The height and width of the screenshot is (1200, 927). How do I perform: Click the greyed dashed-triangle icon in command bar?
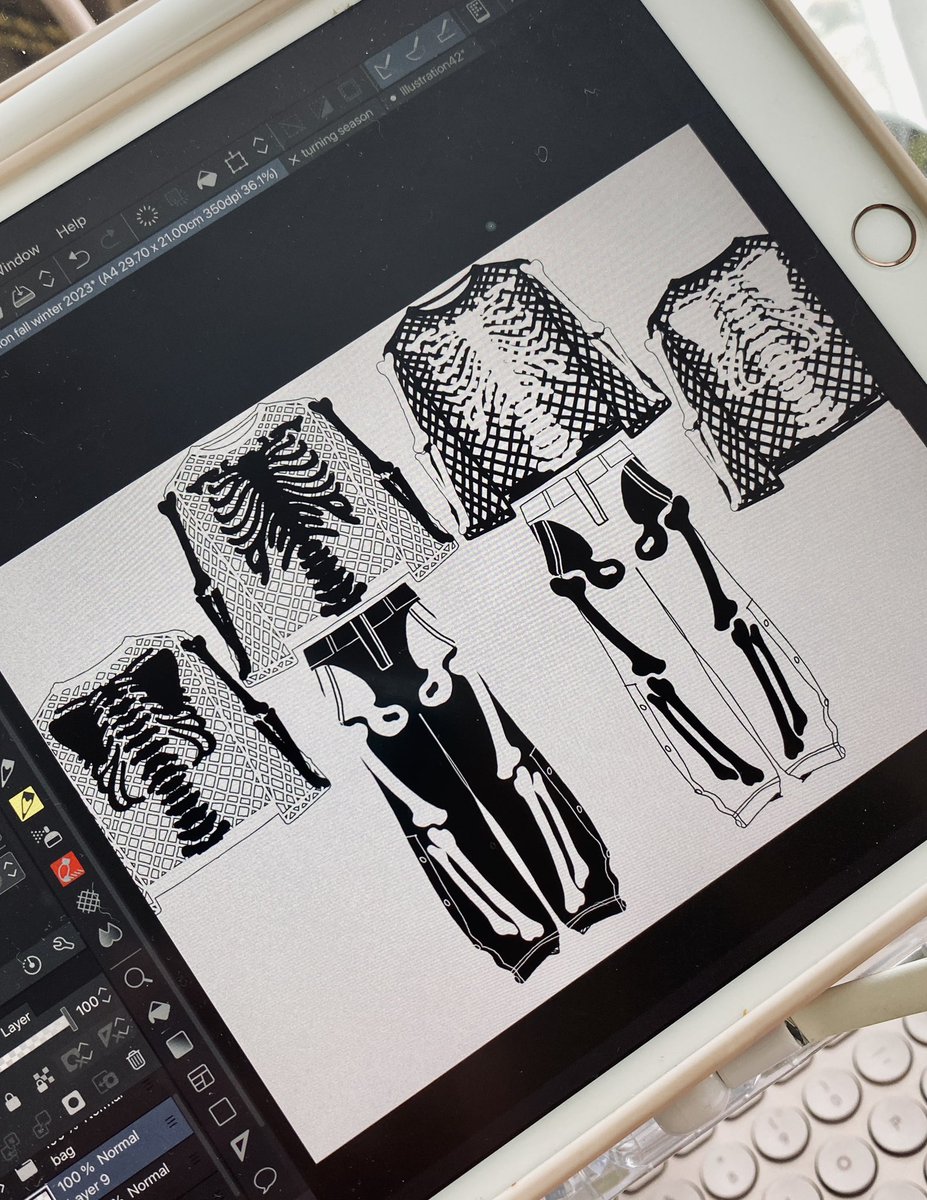pyautogui.click(x=292, y=128)
